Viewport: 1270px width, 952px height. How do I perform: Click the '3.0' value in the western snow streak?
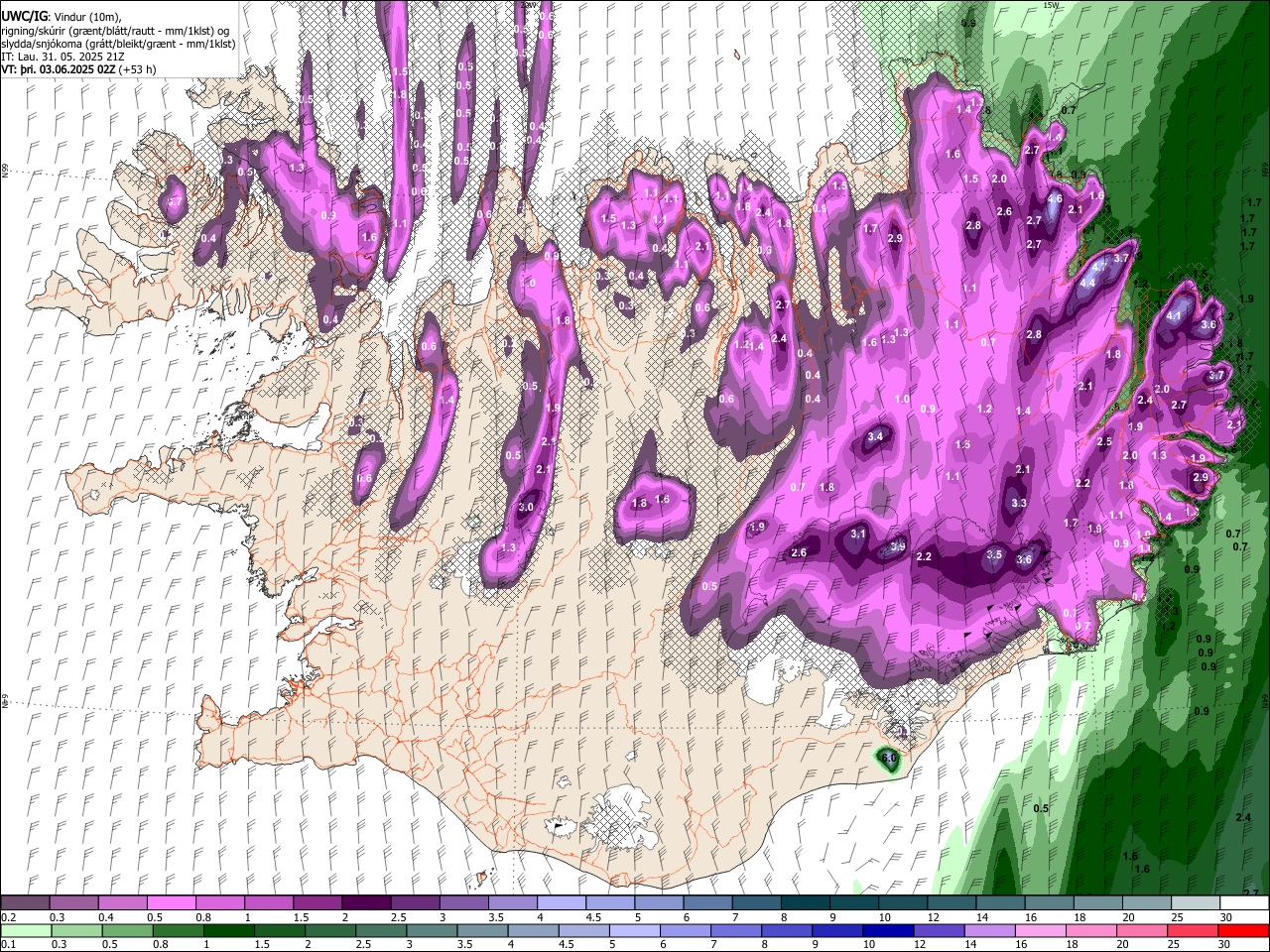click(527, 508)
